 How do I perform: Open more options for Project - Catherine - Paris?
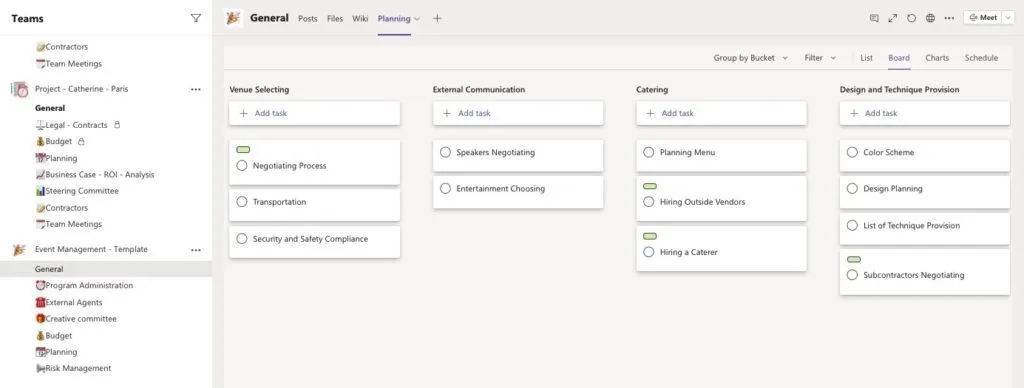click(x=195, y=89)
